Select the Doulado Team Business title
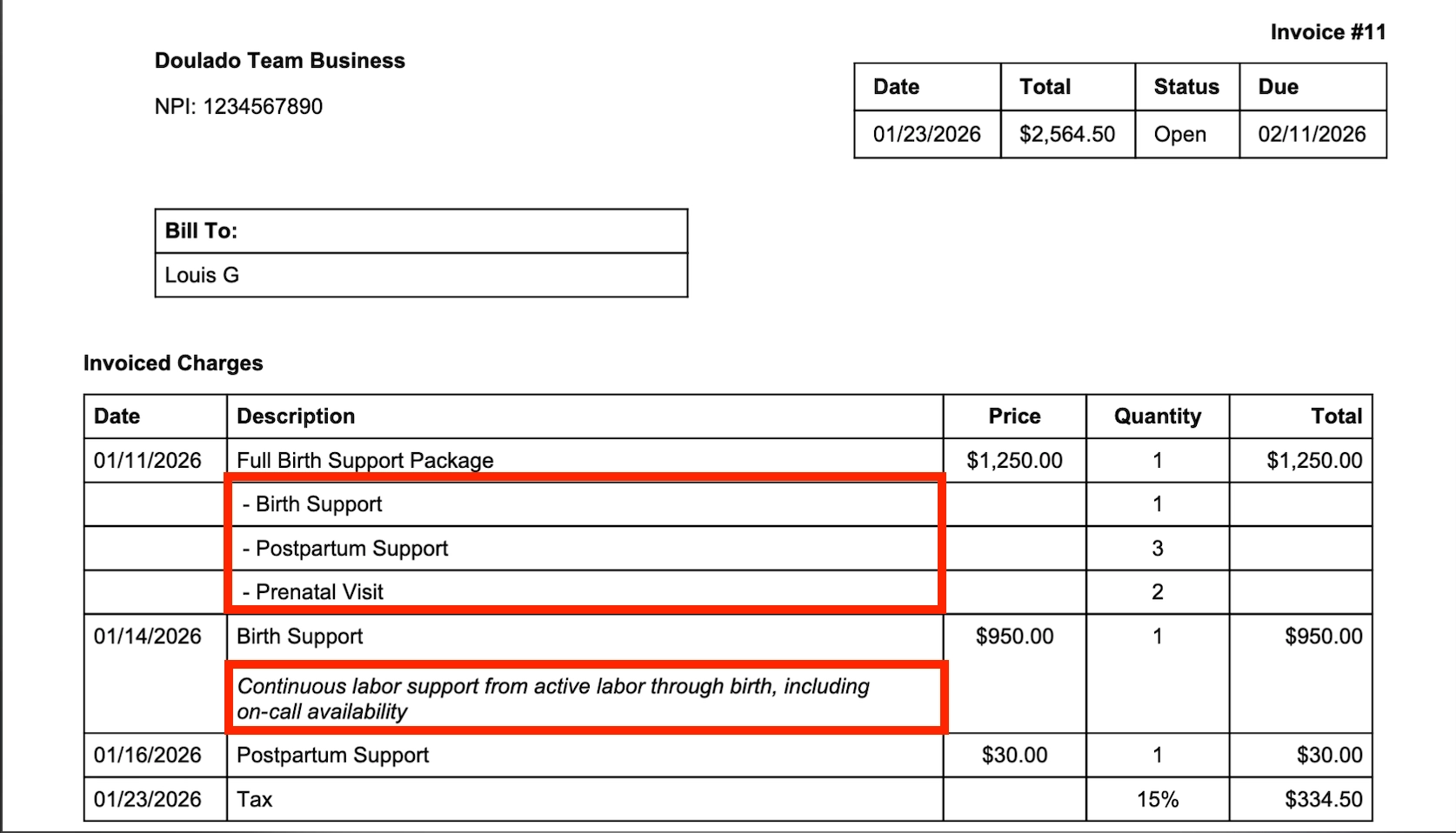1456x833 pixels. (x=279, y=61)
